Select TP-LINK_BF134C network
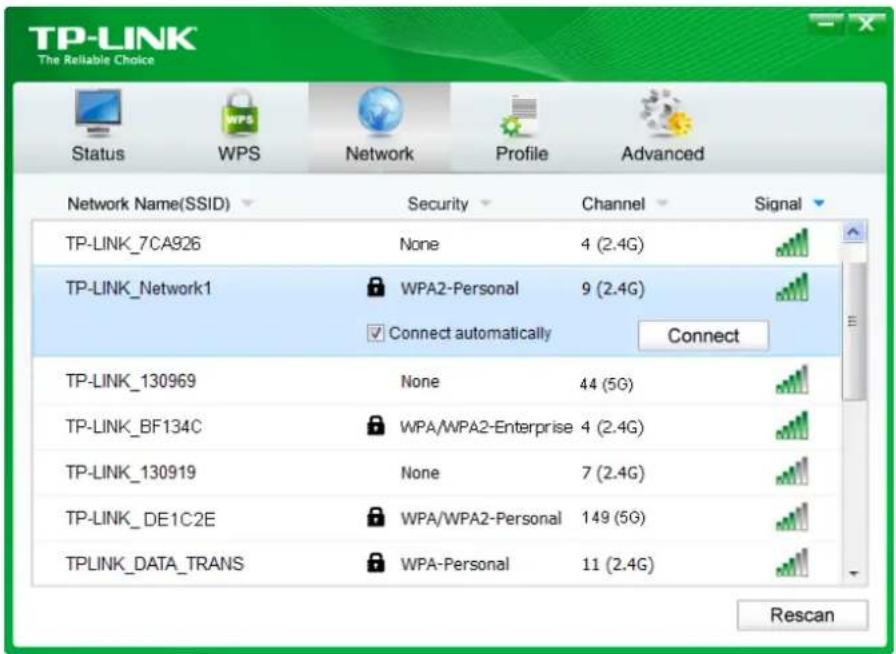The width and height of the screenshot is (896, 654). coord(437,426)
